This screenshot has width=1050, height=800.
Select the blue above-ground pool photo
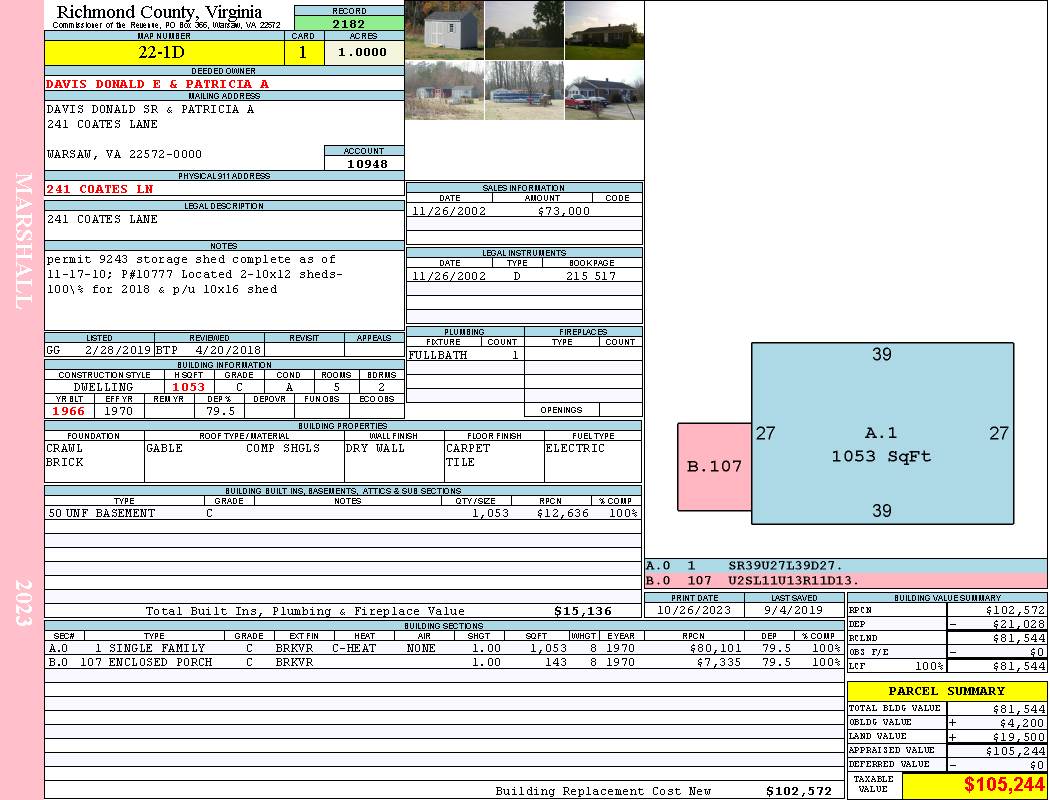pyautogui.click(x=524, y=91)
